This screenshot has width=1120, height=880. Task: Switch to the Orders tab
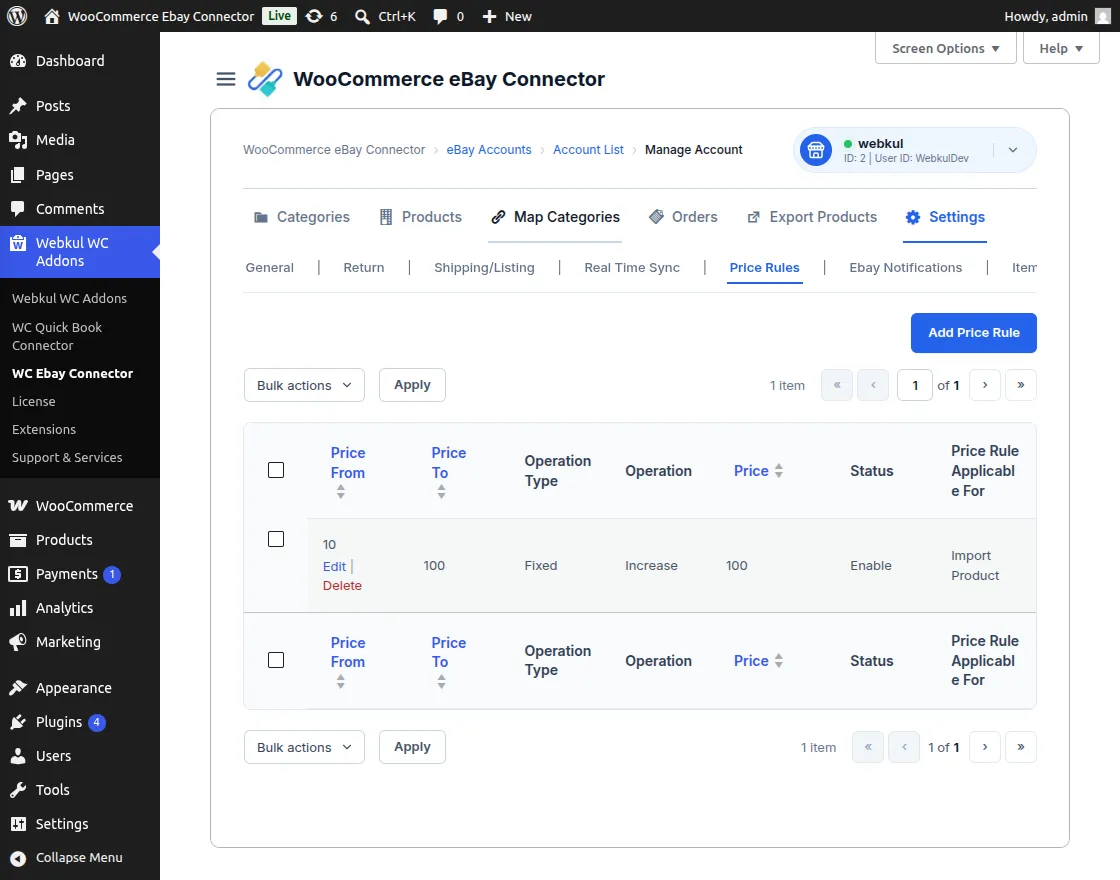coord(683,217)
